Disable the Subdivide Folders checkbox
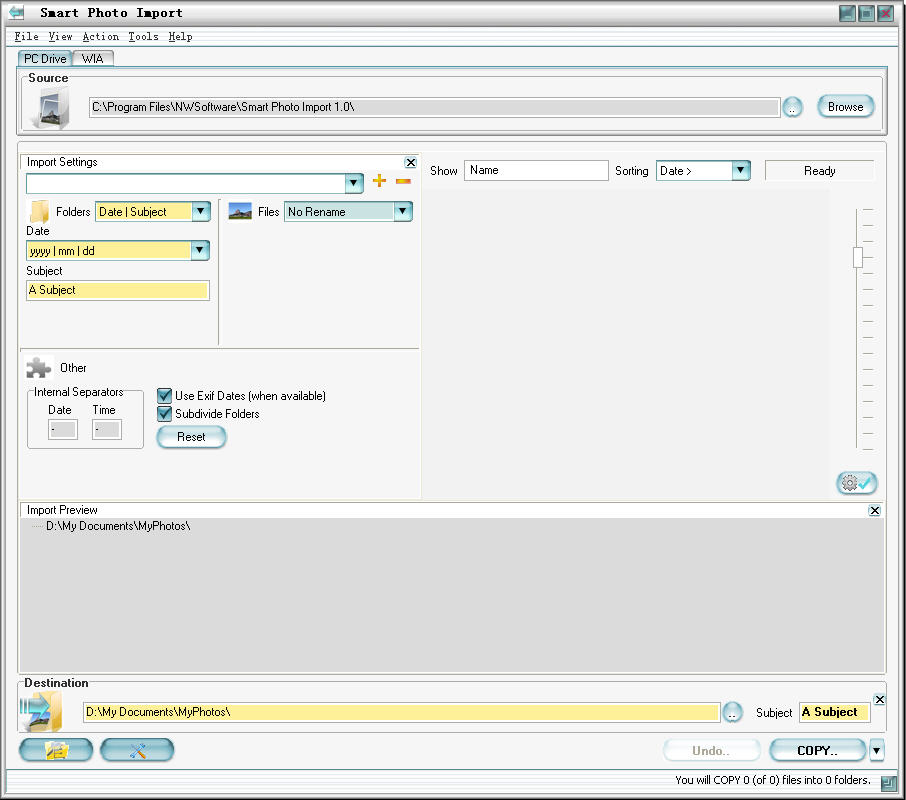This screenshot has height=800, width=906. pos(165,414)
